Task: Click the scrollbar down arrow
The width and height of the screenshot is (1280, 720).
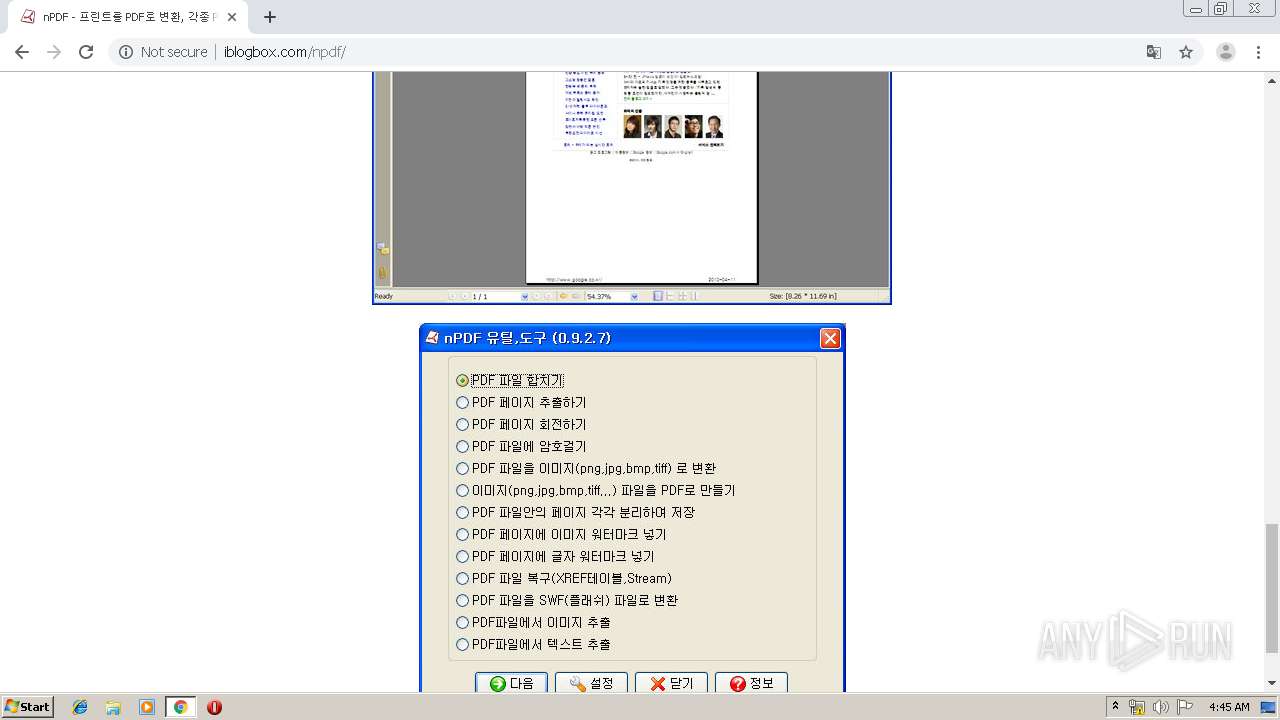Action: click(x=1272, y=683)
